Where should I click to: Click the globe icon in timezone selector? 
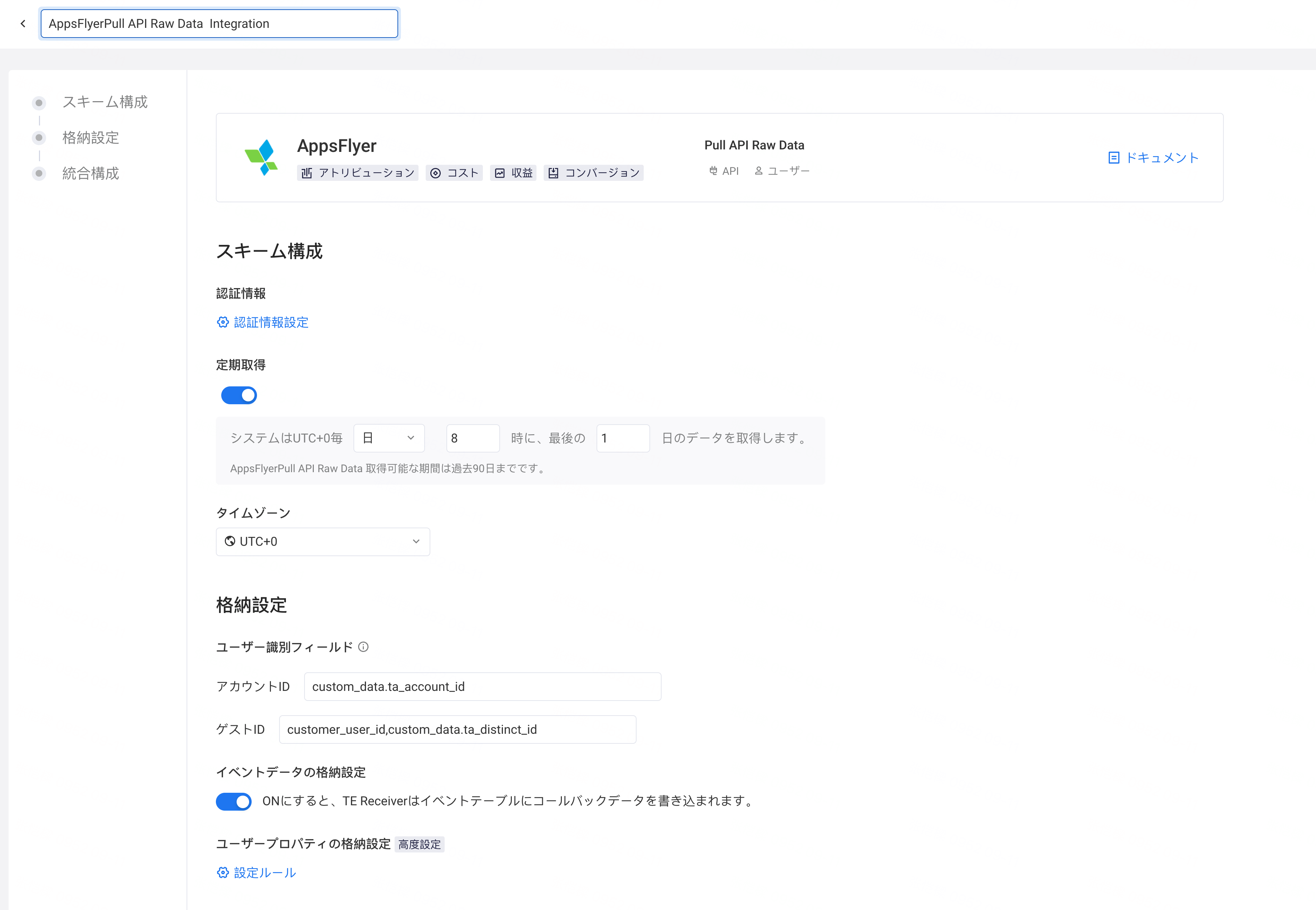(230, 541)
